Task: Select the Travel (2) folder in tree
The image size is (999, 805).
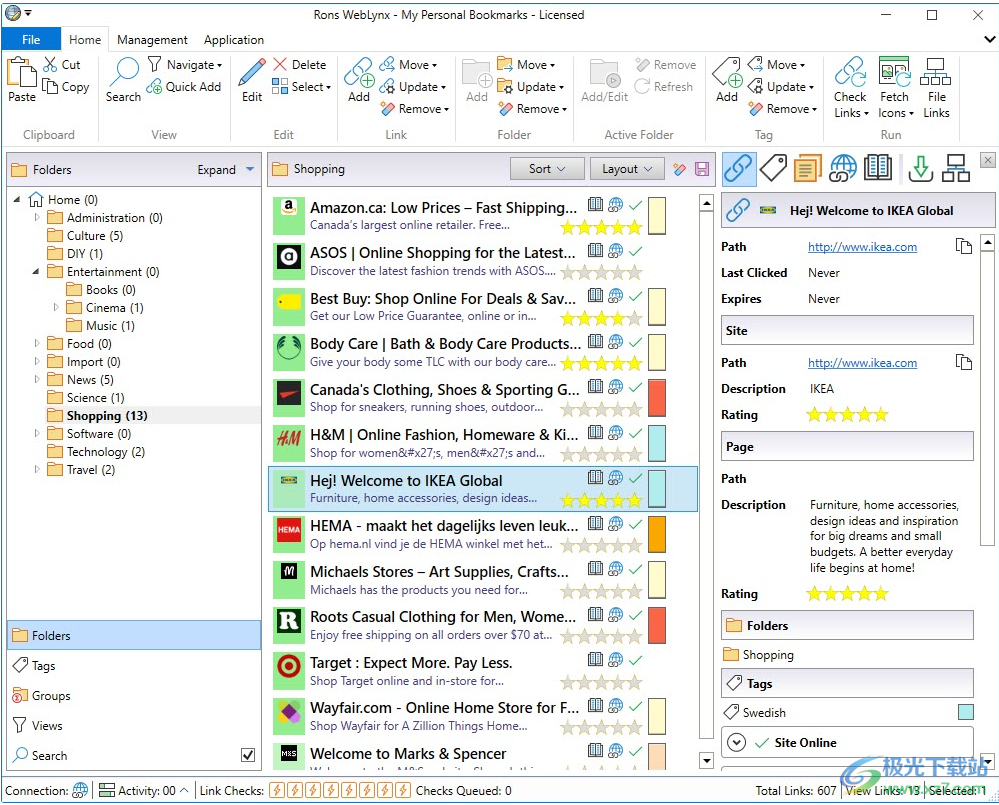Action: coord(90,470)
